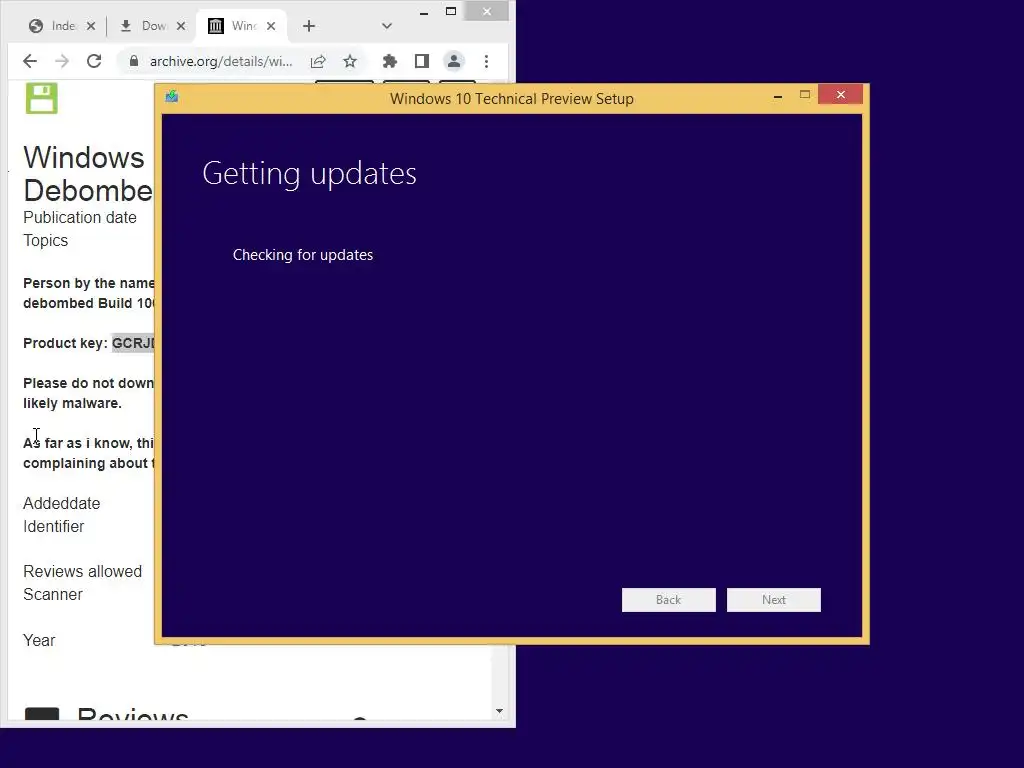
Task: Click the Next button in Setup
Action: tap(773, 600)
